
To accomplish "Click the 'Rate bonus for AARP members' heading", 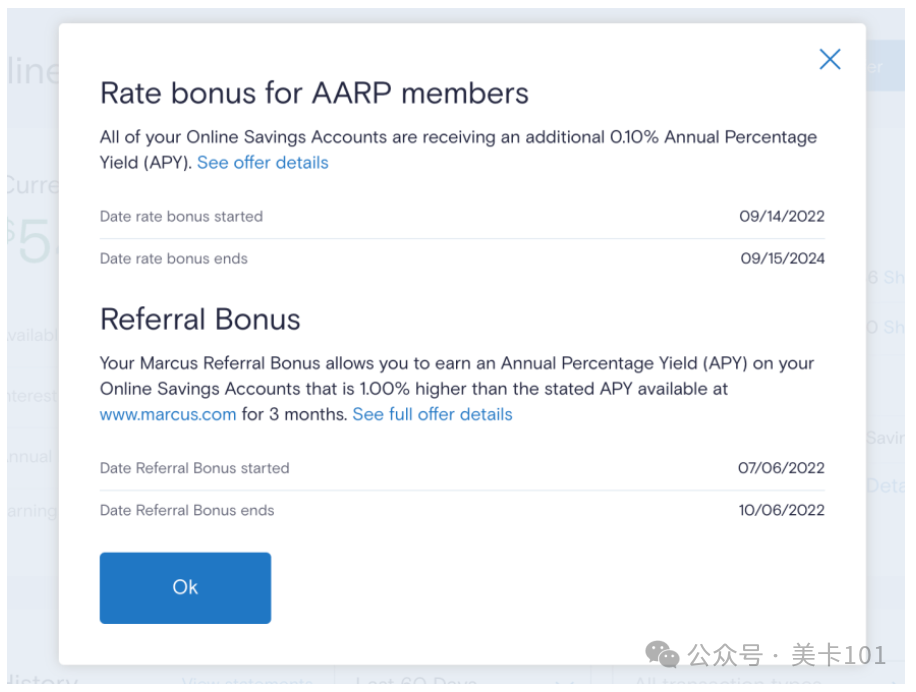I will 314,93.
